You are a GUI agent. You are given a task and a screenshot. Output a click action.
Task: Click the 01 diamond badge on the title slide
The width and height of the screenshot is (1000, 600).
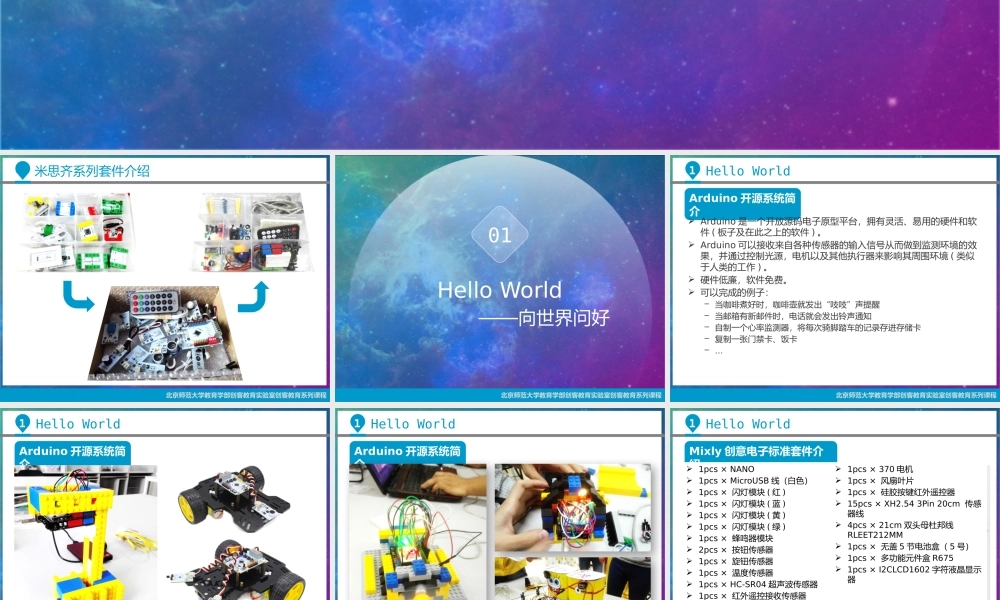pos(500,235)
